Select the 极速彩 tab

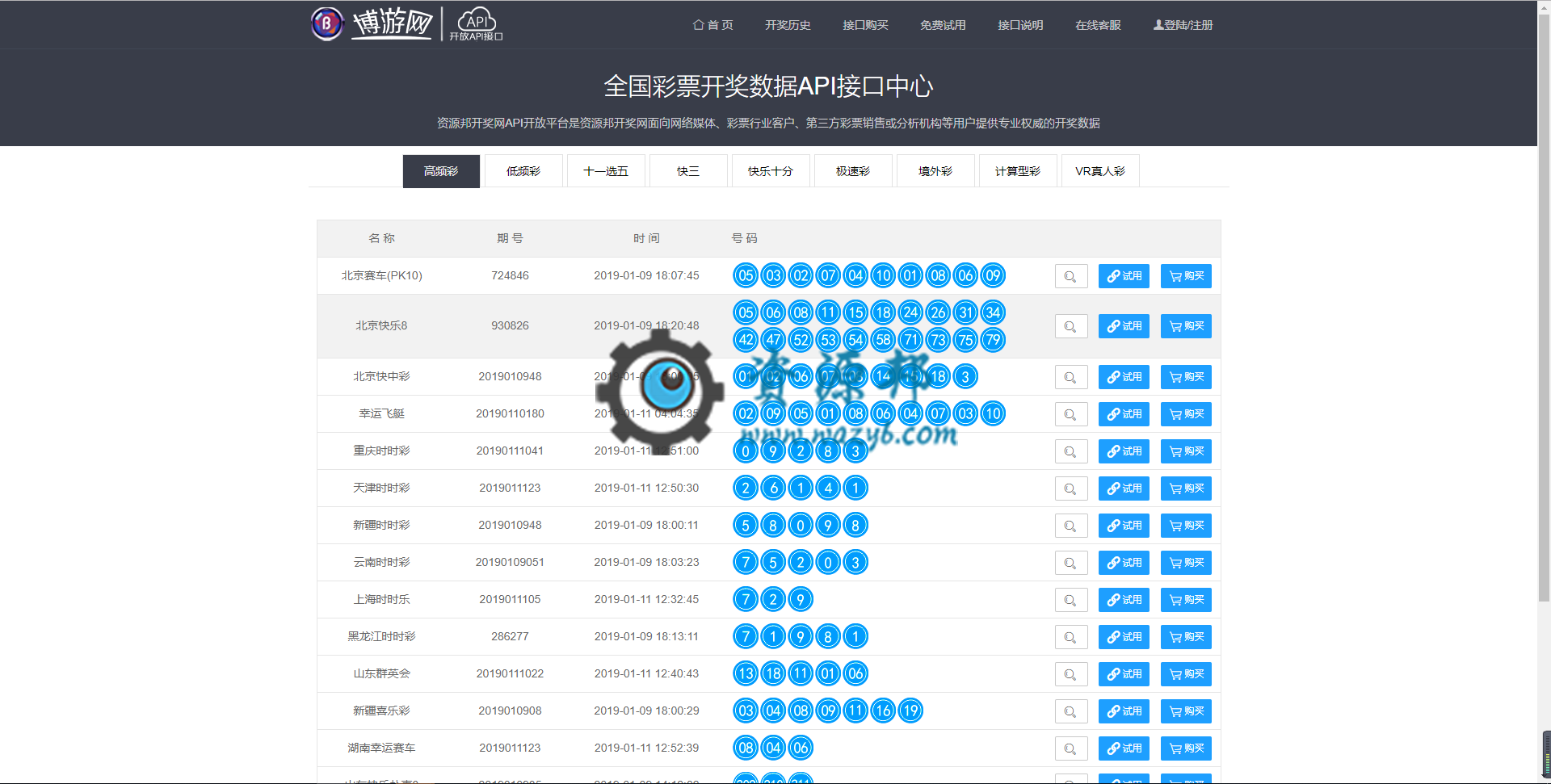click(x=853, y=171)
